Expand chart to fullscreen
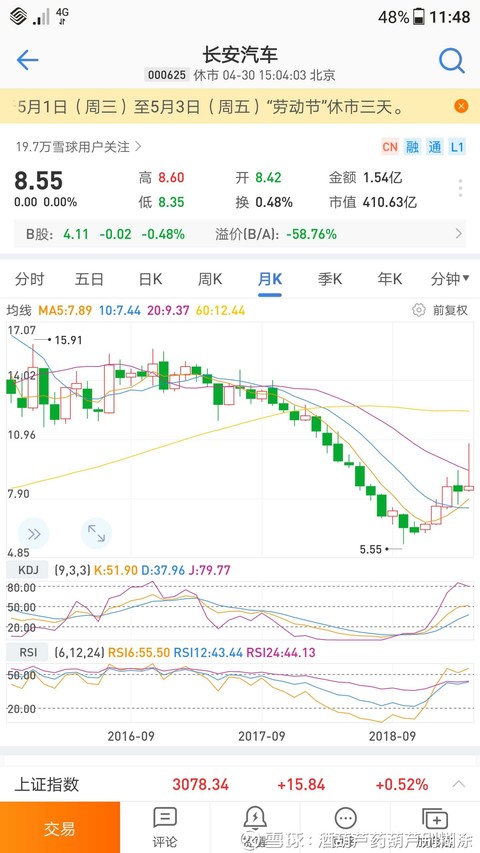This screenshot has height=853, width=480. coord(96,534)
